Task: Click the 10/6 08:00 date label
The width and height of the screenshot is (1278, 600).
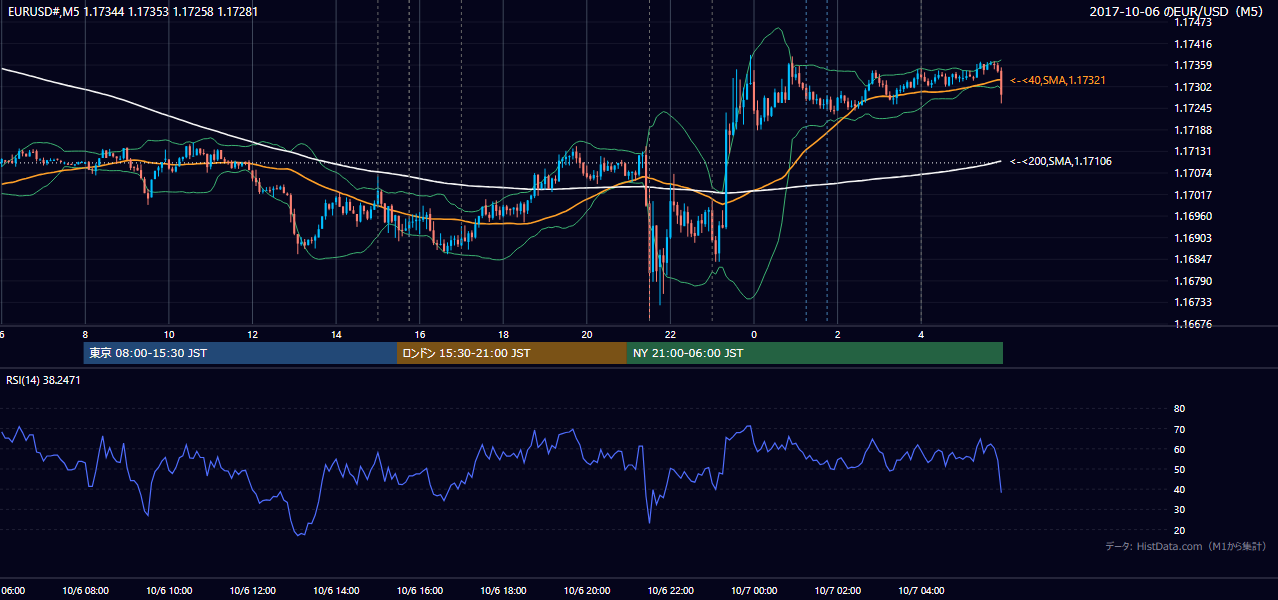Action: [85, 591]
